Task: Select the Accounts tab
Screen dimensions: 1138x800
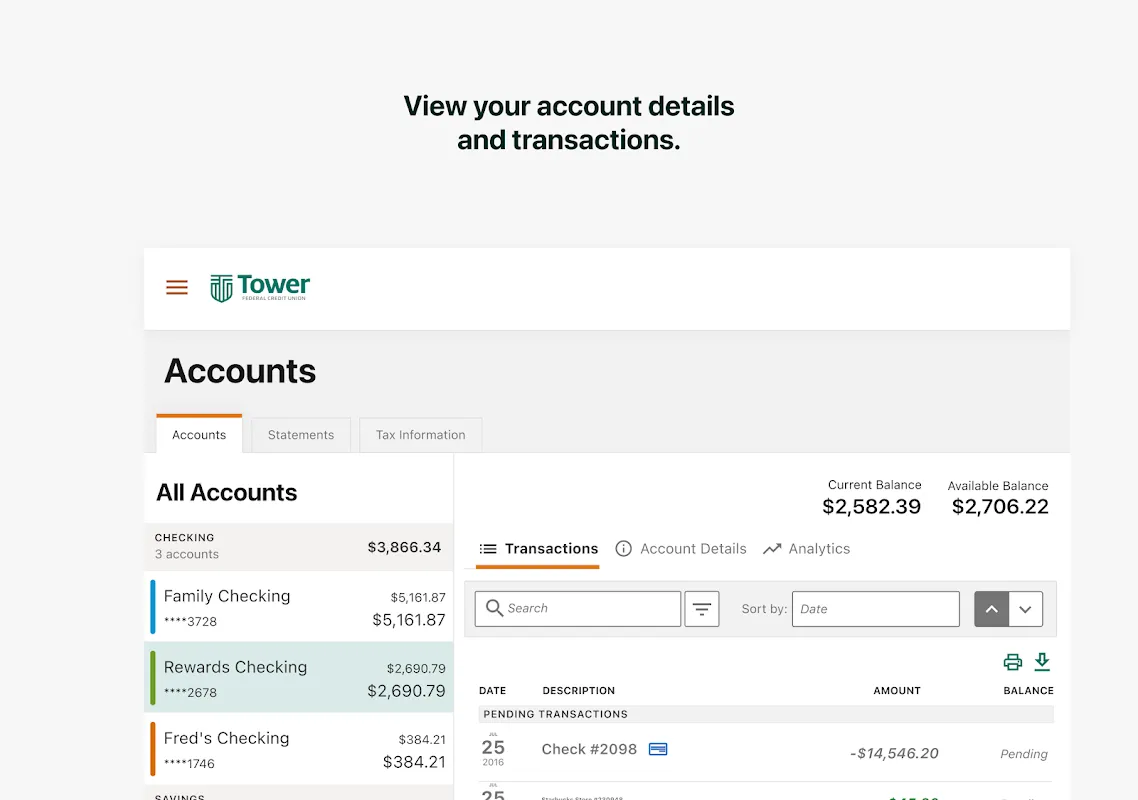Action: 199,435
